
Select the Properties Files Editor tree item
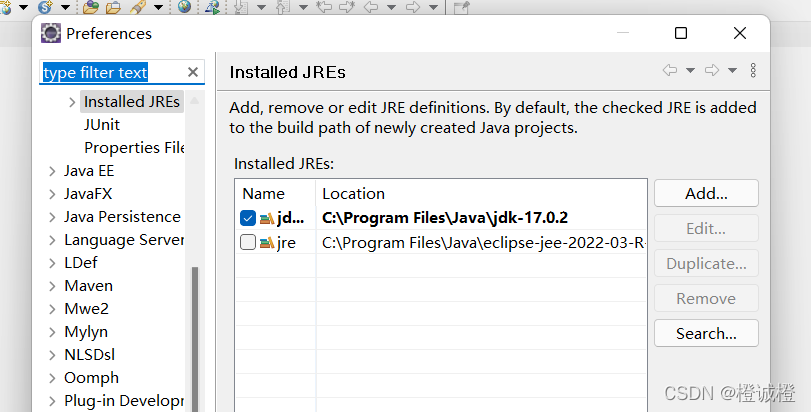[x=134, y=148]
